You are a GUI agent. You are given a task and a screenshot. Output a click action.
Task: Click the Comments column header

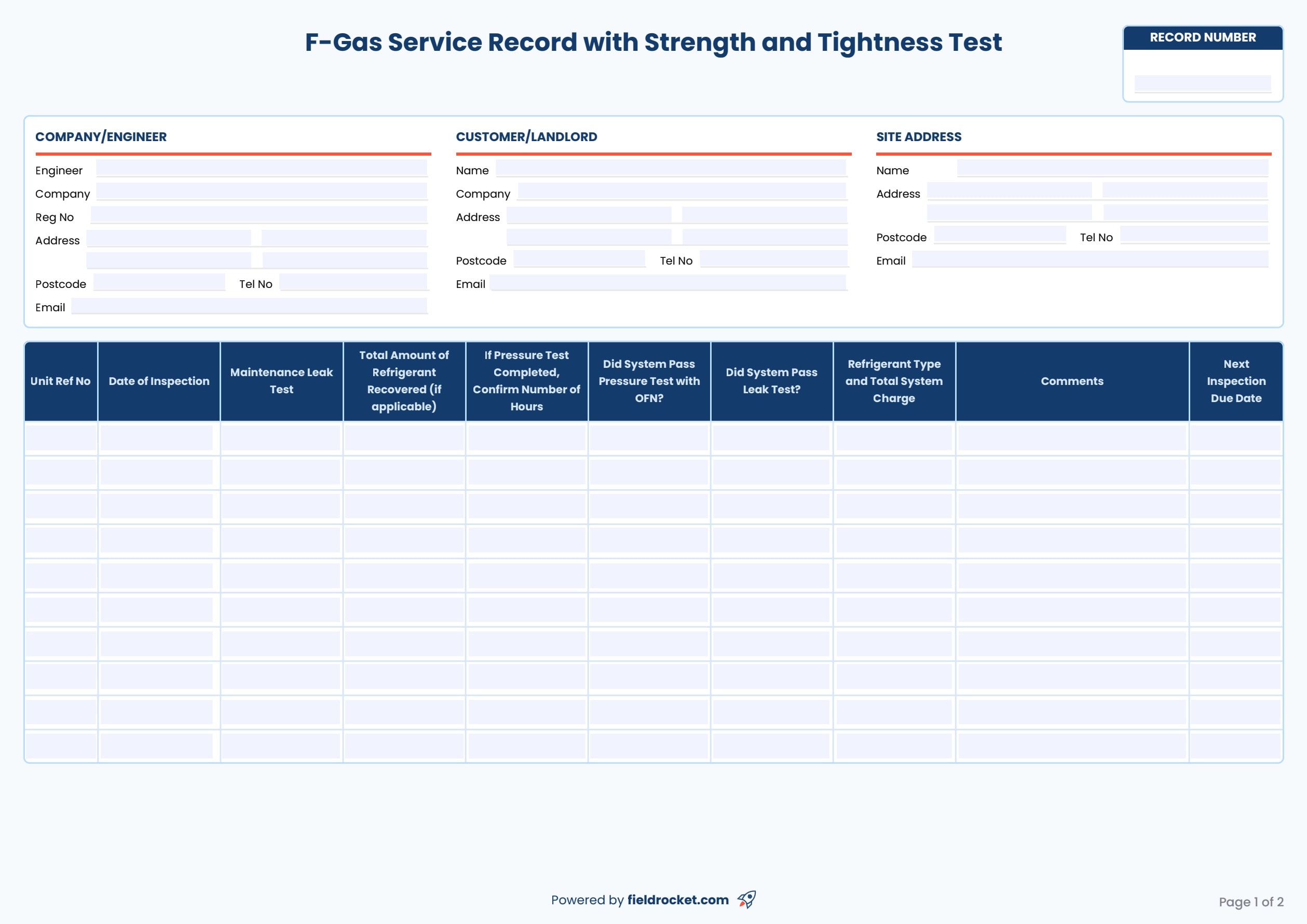[x=1072, y=381]
